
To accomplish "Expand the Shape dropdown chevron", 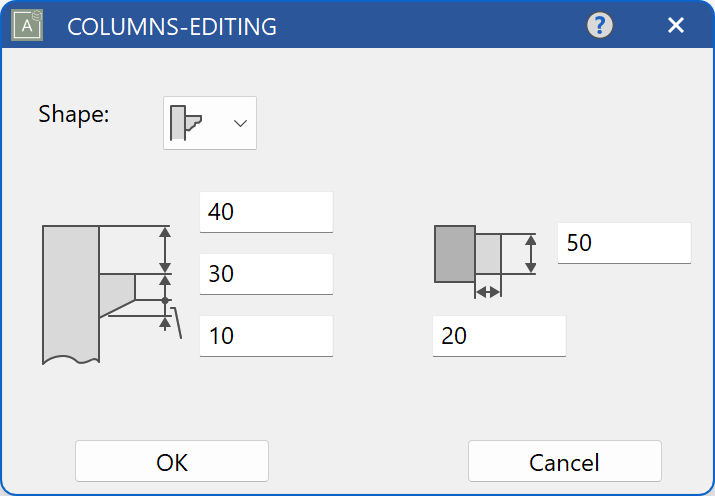I will coord(240,123).
